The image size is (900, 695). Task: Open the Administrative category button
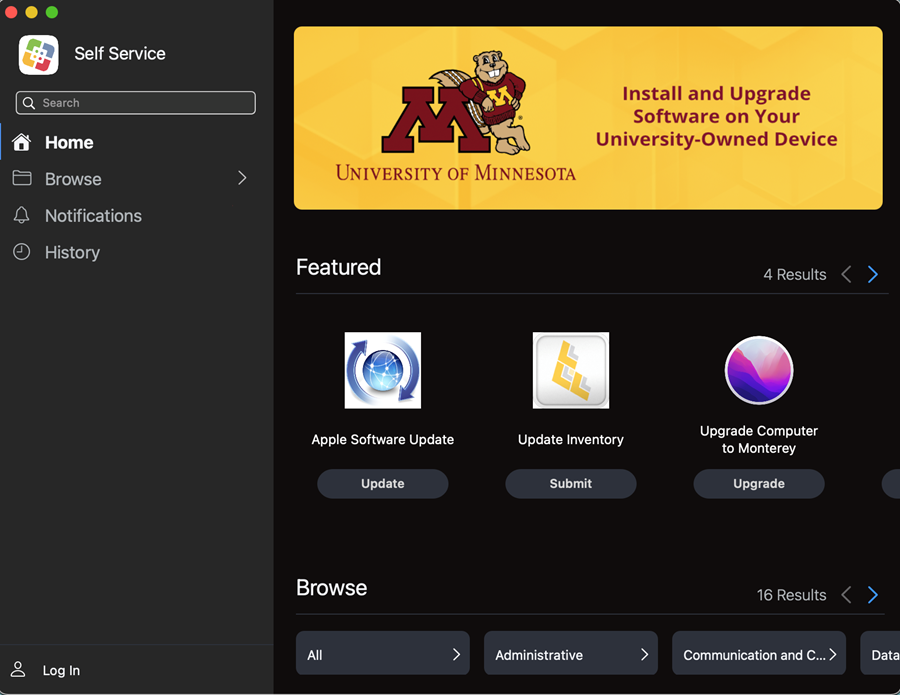click(571, 653)
